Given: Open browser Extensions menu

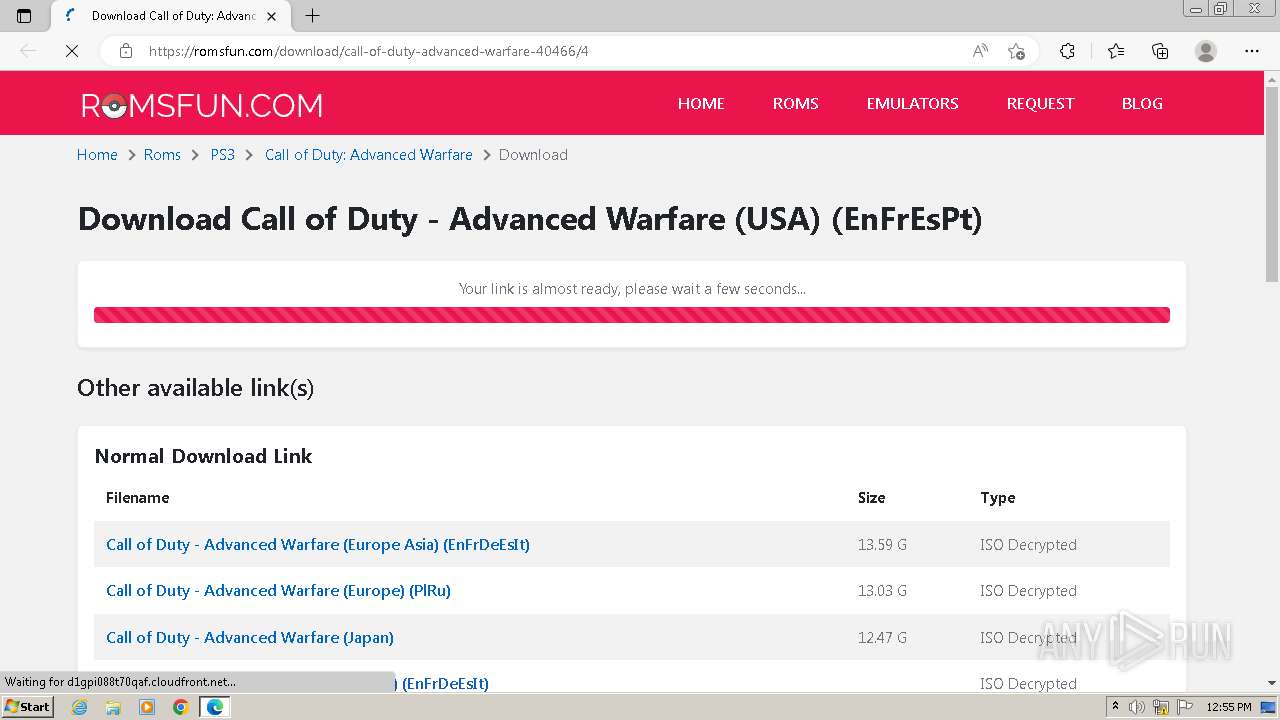Looking at the screenshot, I should (x=1067, y=51).
